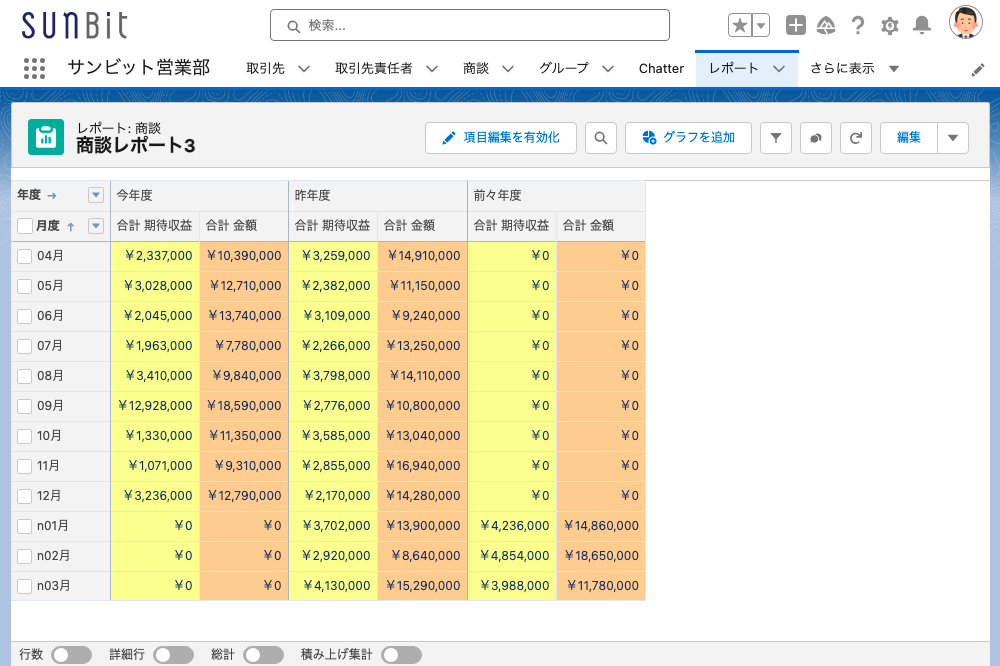Click the 編集 button
The height and width of the screenshot is (666, 1000).
909,138
